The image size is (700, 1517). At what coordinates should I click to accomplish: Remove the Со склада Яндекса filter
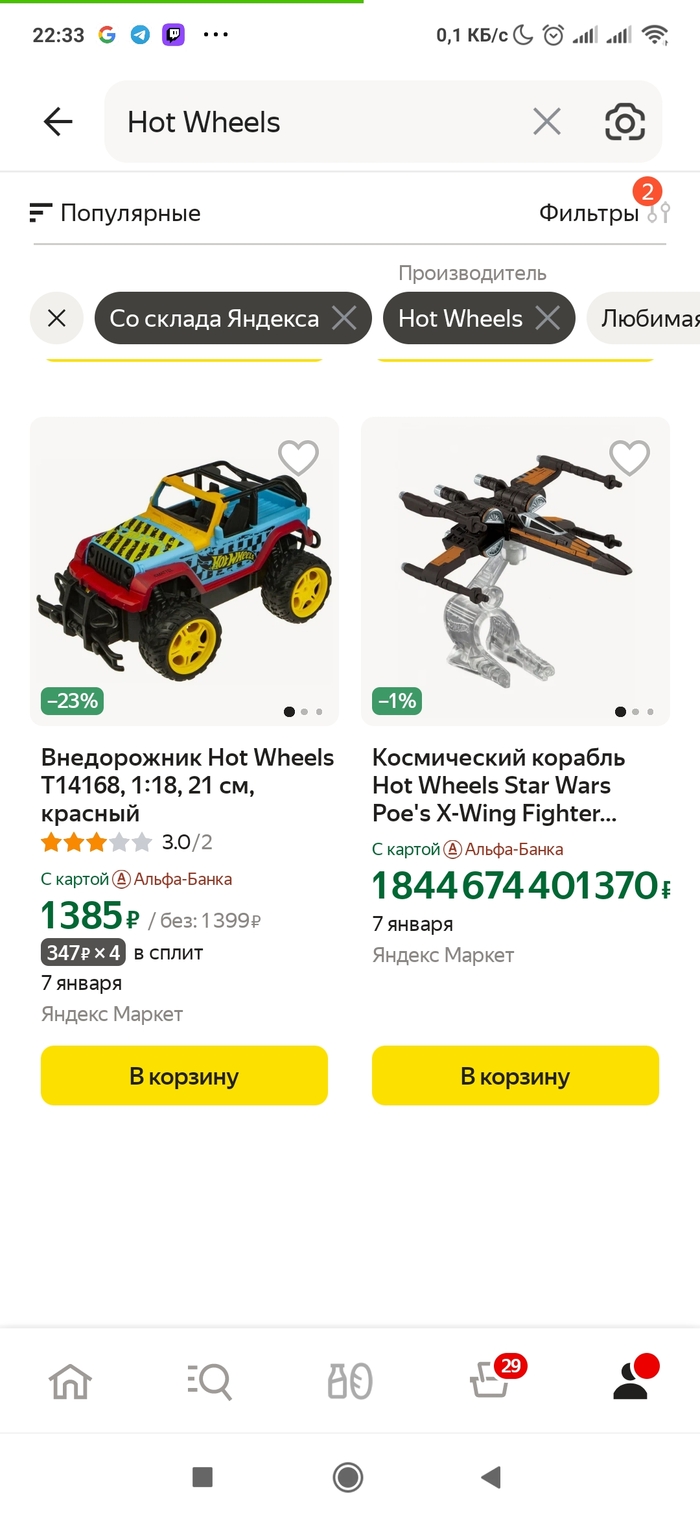point(344,318)
